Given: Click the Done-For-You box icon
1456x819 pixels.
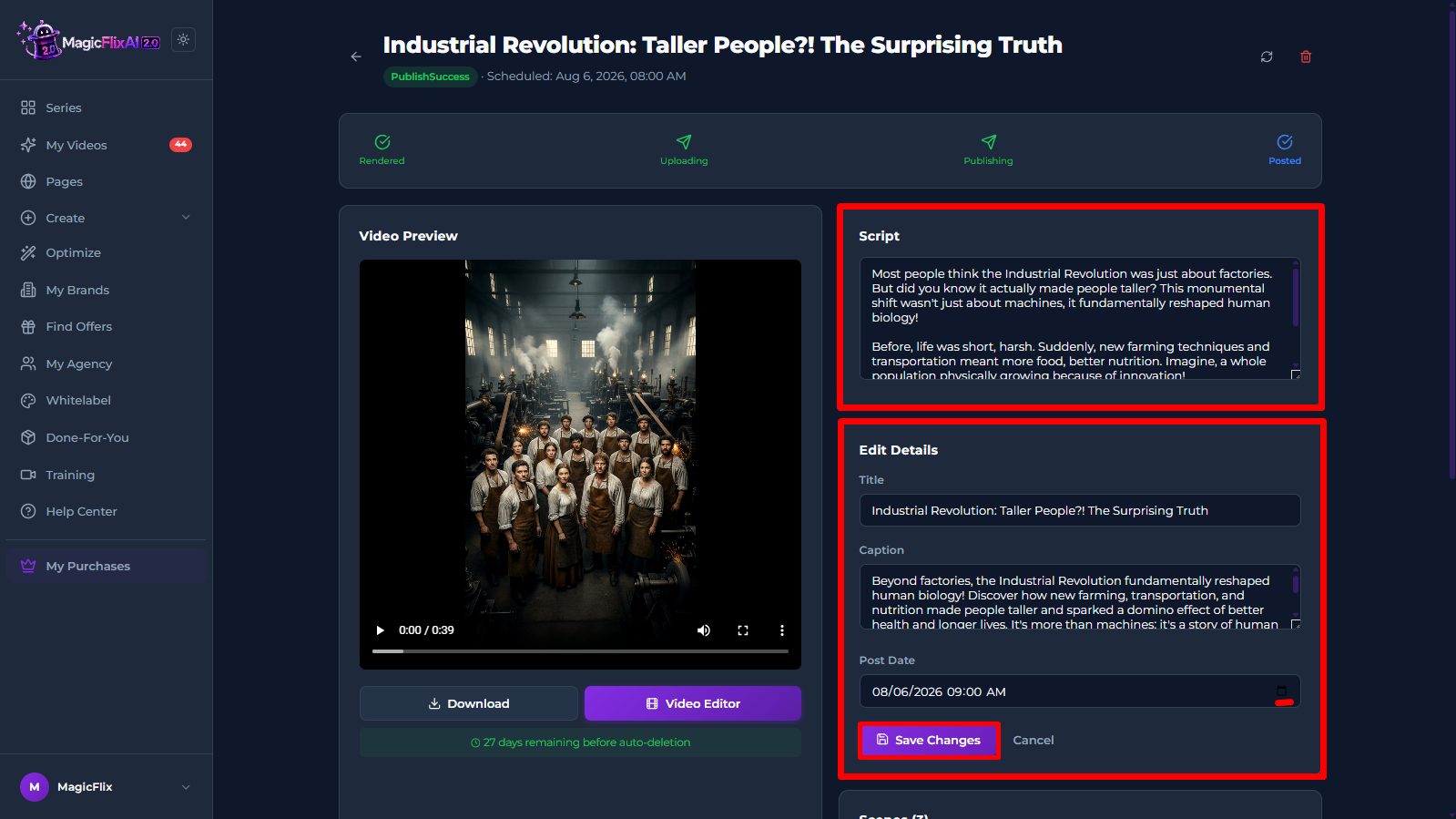Looking at the screenshot, I should click(x=28, y=437).
